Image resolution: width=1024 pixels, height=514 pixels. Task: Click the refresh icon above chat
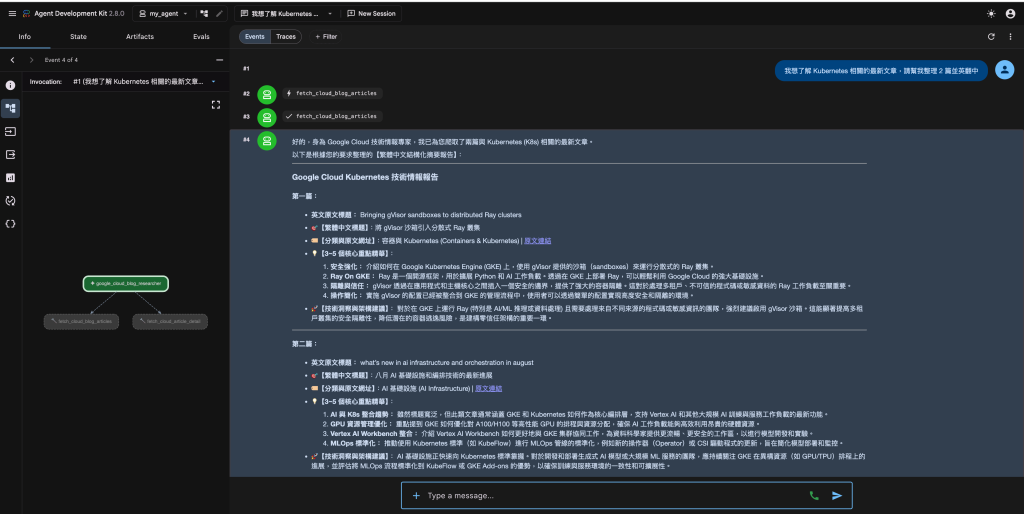click(x=991, y=37)
